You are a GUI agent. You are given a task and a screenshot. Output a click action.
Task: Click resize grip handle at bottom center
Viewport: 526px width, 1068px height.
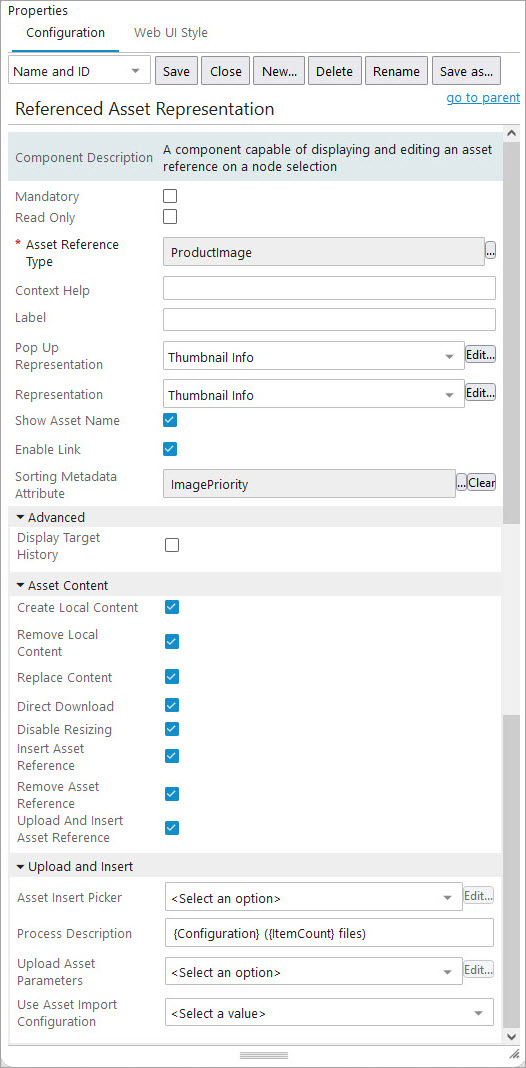(264, 1055)
